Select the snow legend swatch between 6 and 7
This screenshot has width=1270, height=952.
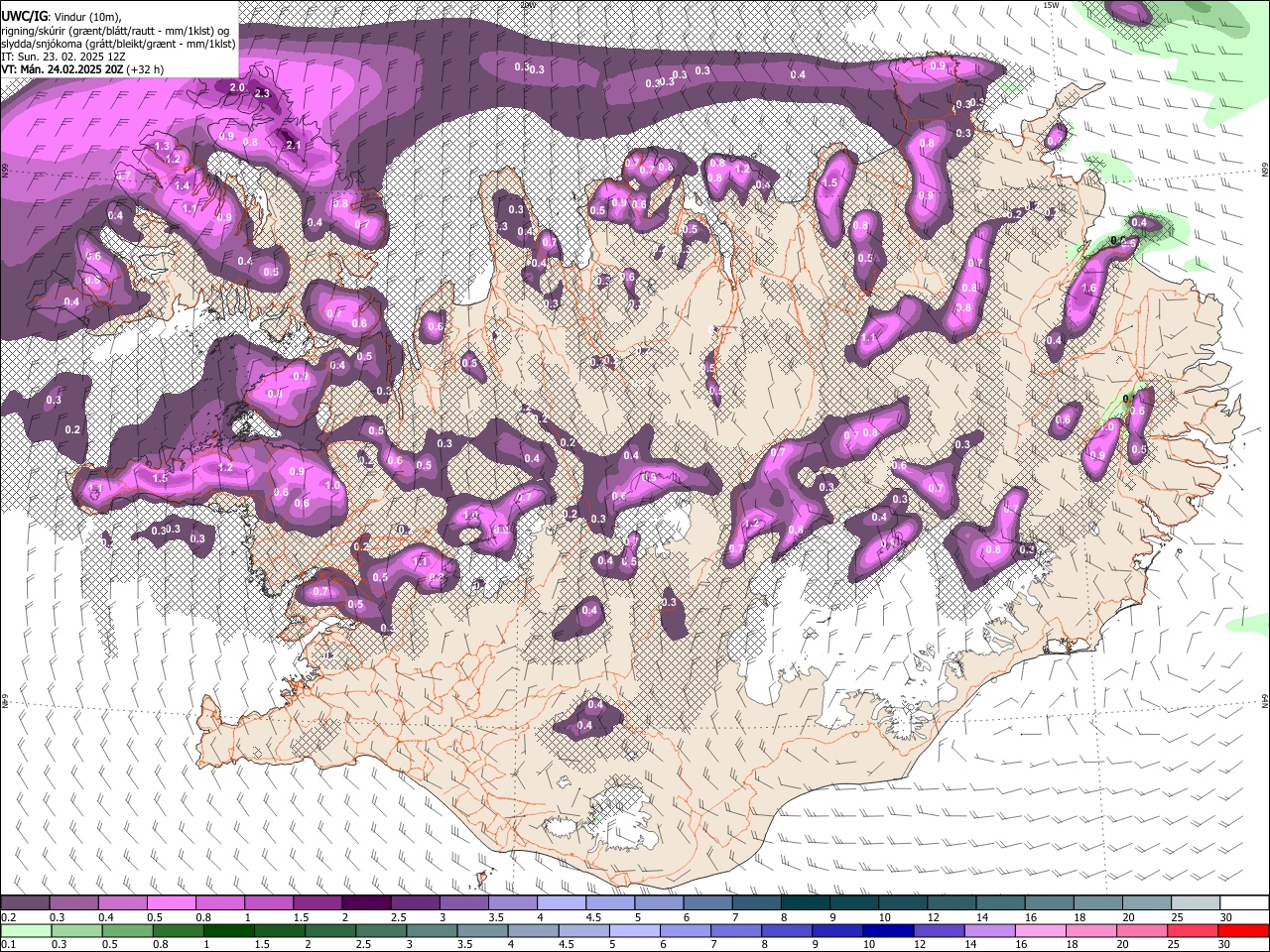(x=706, y=903)
